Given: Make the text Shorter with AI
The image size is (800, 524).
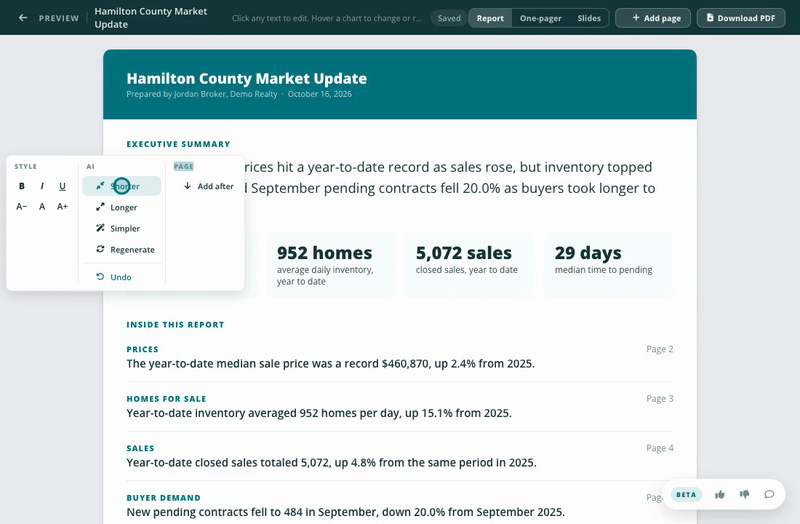Looking at the screenshot, I should click(121, 186).
